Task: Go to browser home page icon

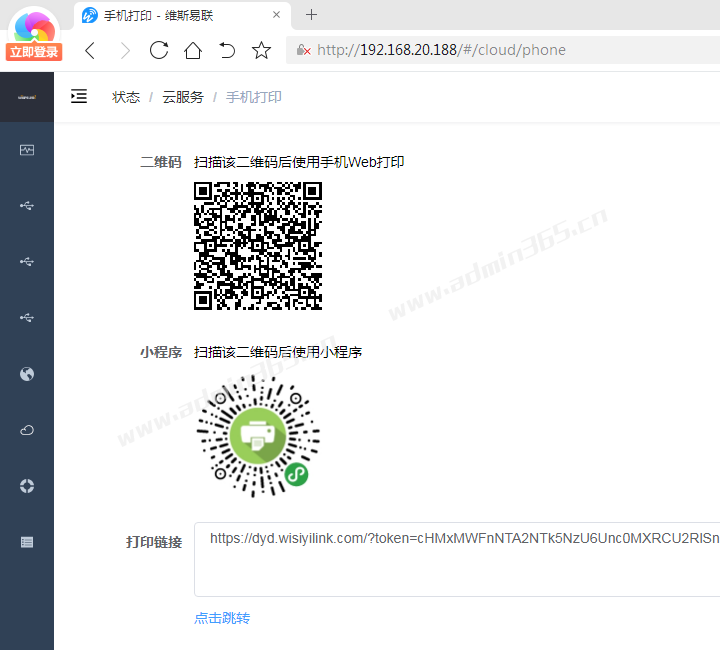Action: (193, 50)
